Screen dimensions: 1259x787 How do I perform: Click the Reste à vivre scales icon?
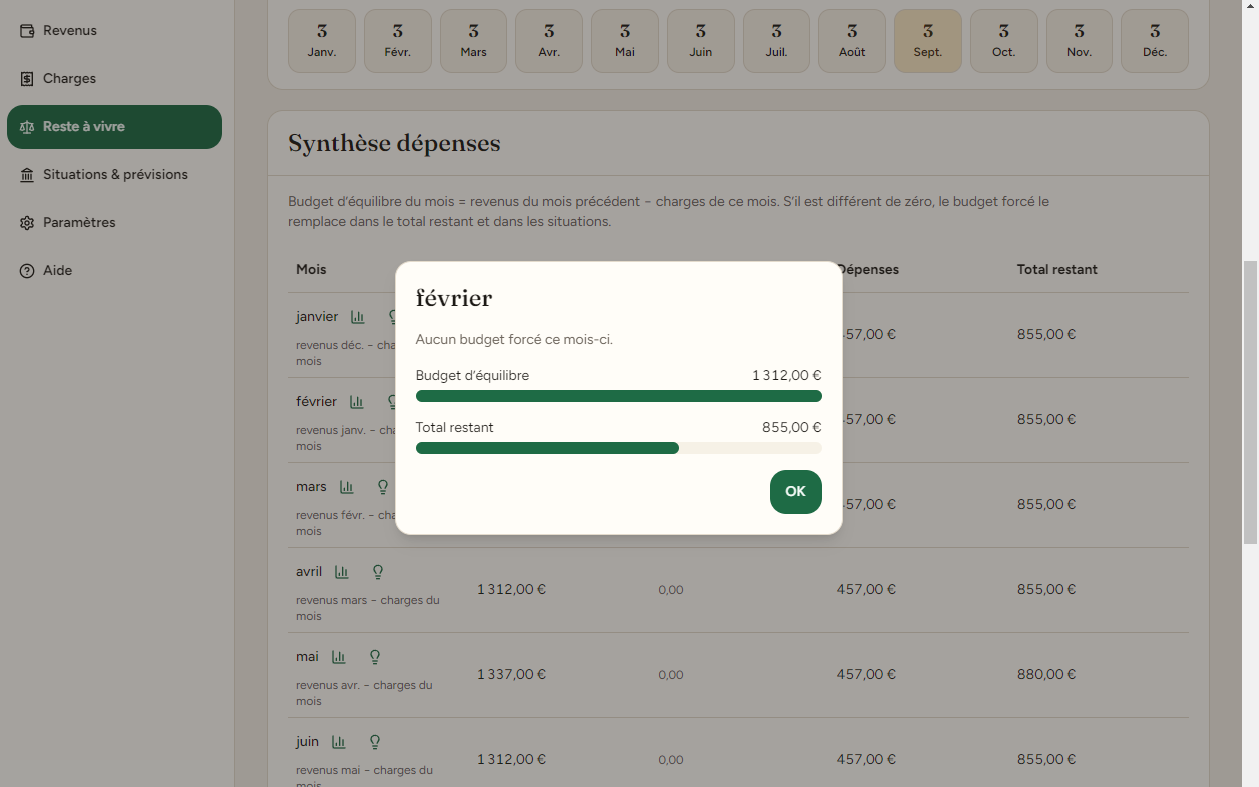tap(27, 127)
